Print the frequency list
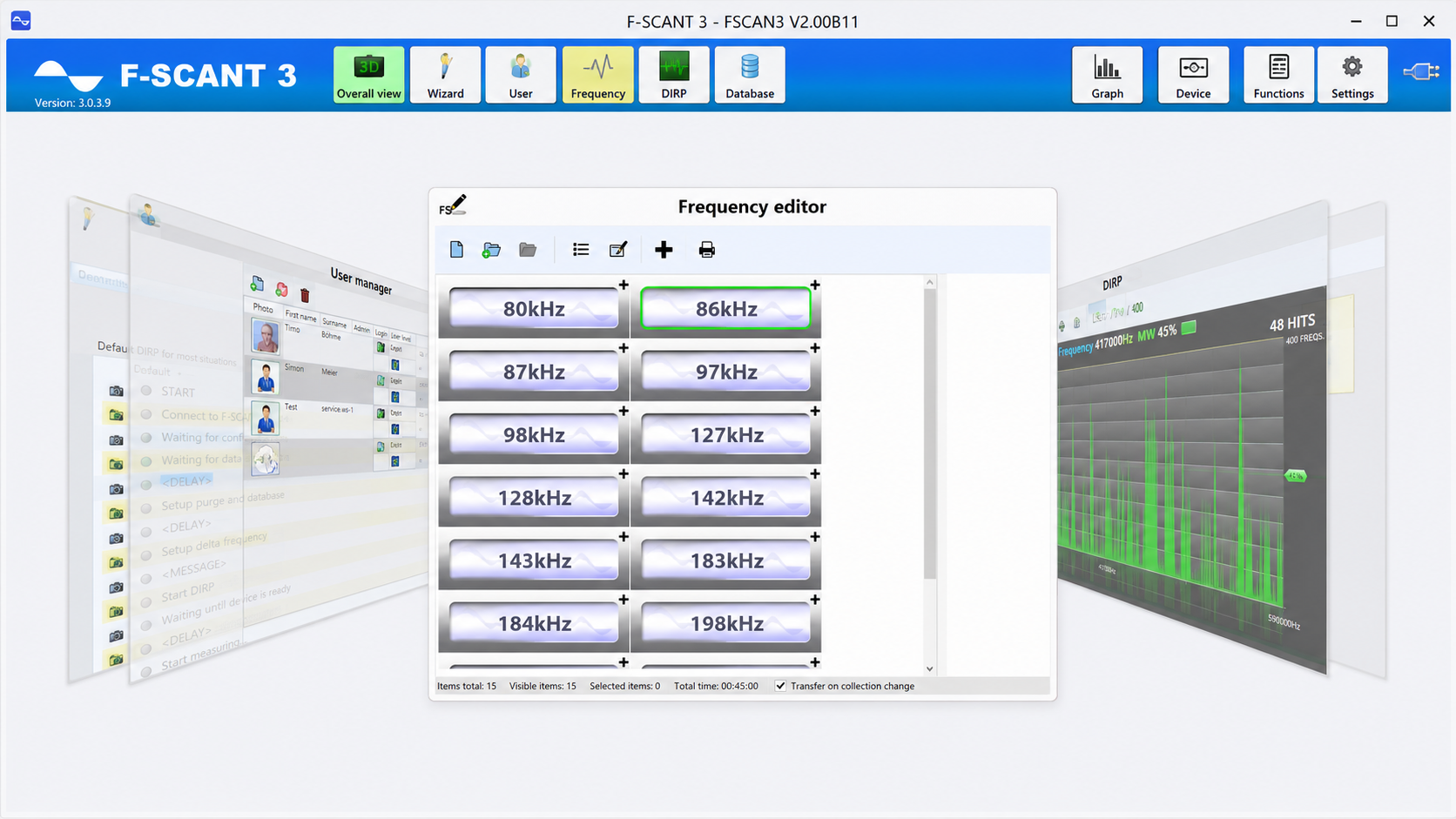The height and width of the screenshot is (819, 1456). click(707, 250)
